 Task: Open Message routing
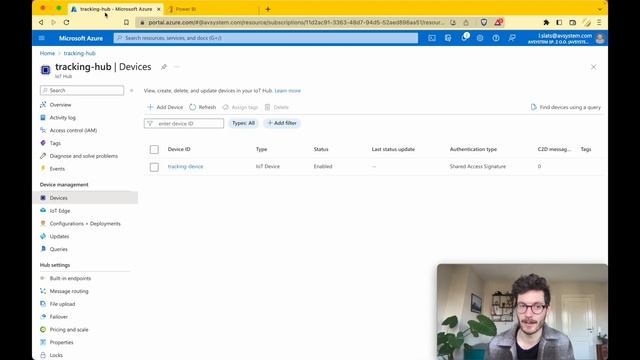coord(69,291)
